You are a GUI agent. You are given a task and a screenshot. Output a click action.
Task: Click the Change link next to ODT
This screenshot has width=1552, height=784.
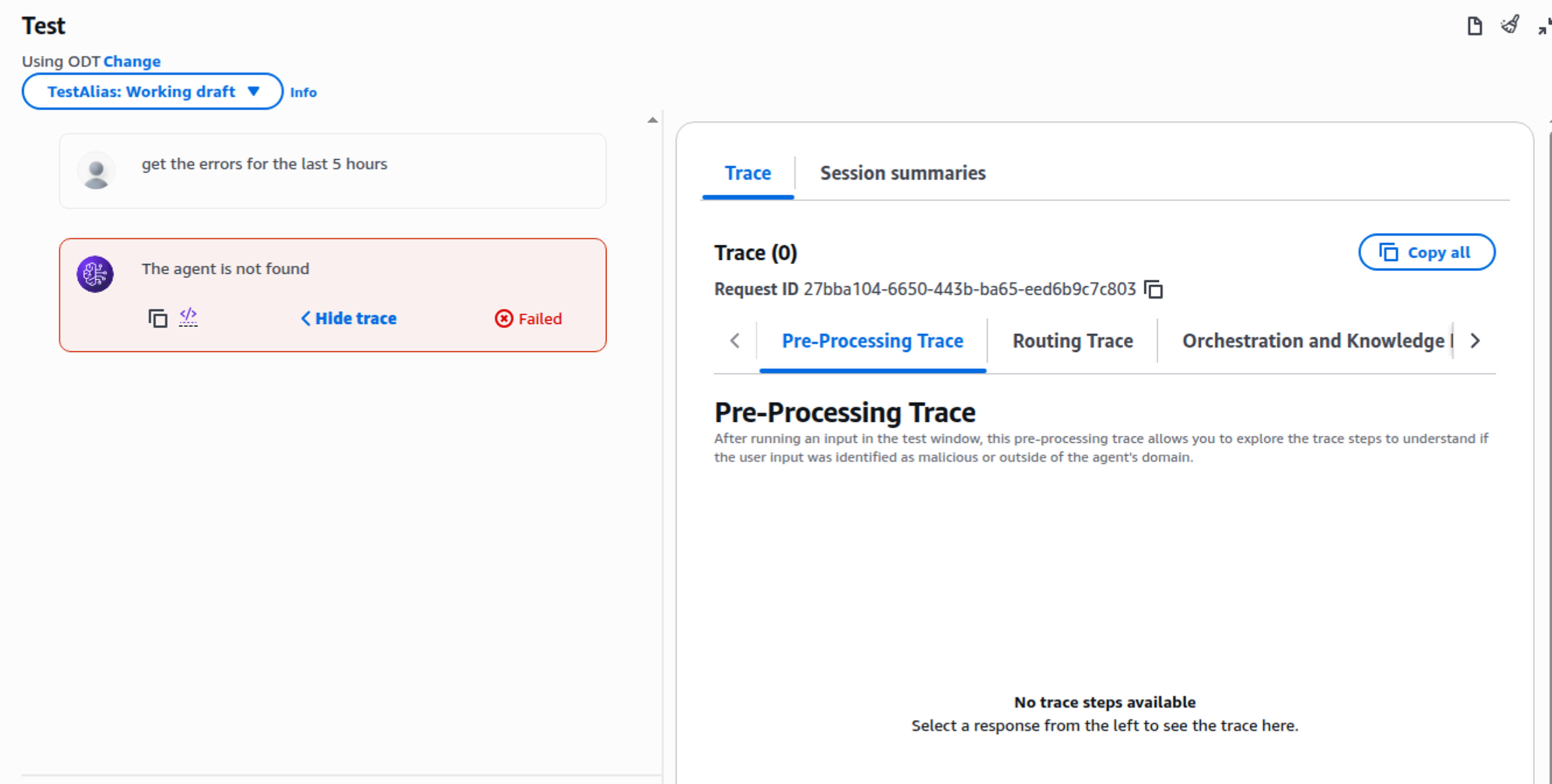click(132, 61)
